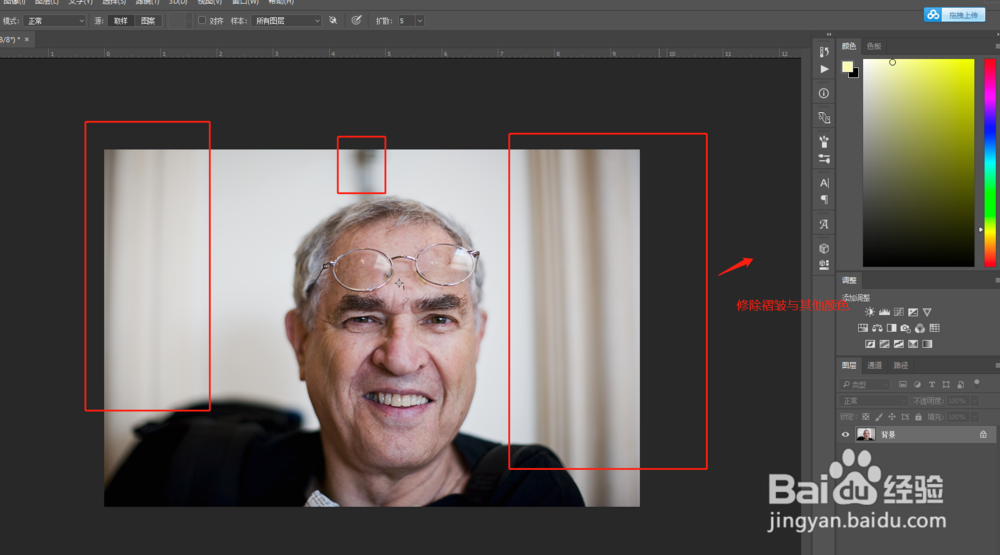Switch to the 路径 (Paths) tab
Viewport: 1000px width, 555px height.
pos(901,366)
